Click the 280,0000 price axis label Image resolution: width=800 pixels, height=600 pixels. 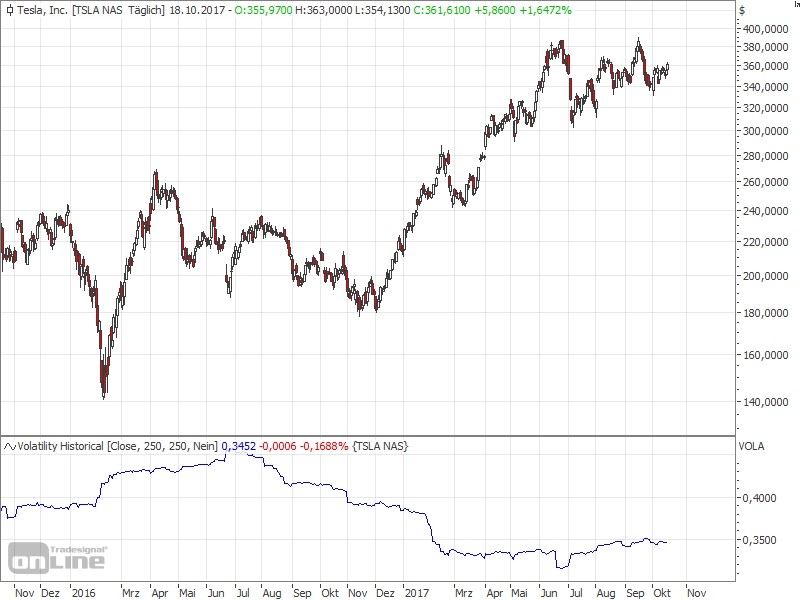point(766,156)
